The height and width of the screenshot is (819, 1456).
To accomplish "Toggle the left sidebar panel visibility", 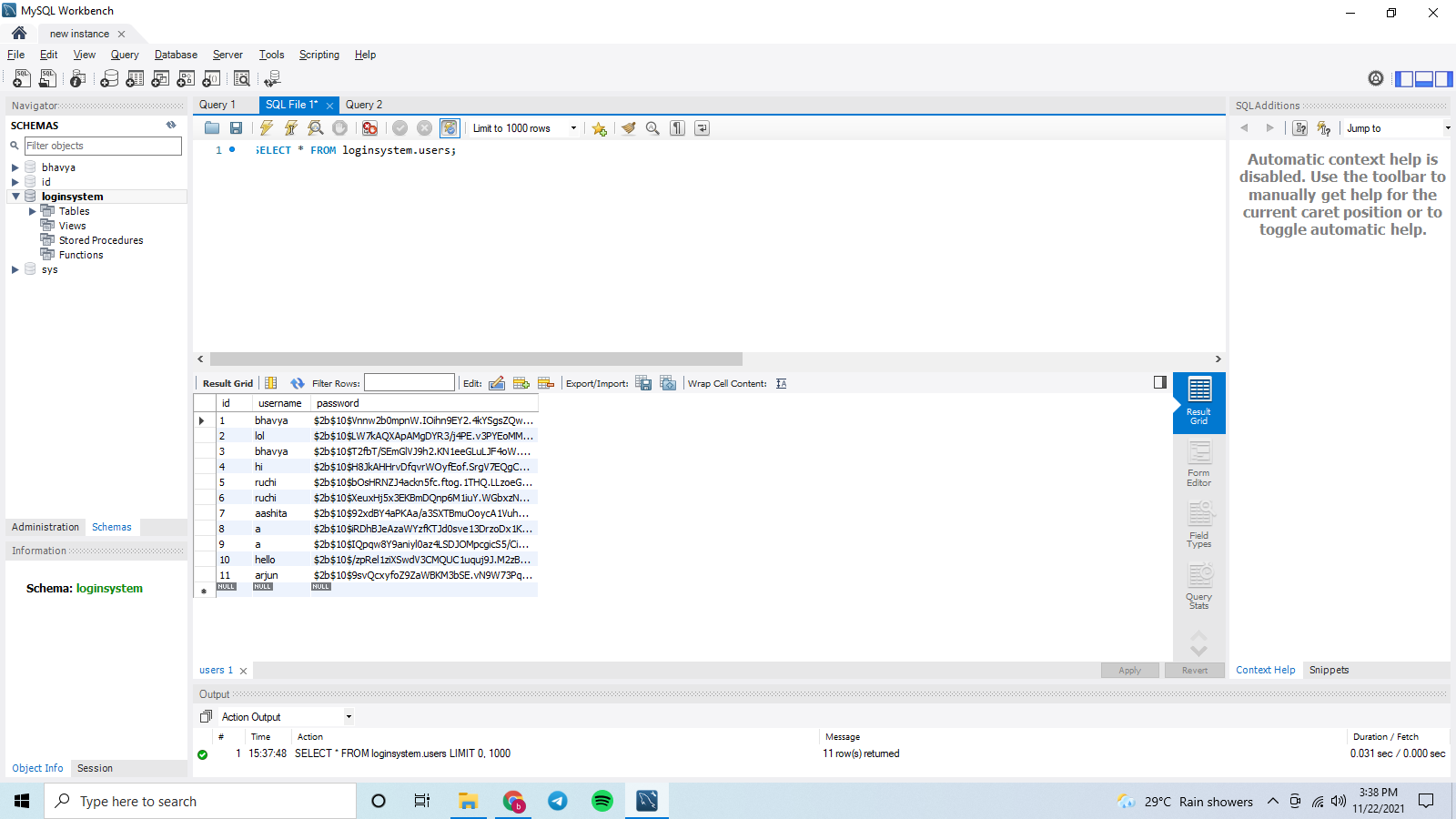I will click(1404, 79).
